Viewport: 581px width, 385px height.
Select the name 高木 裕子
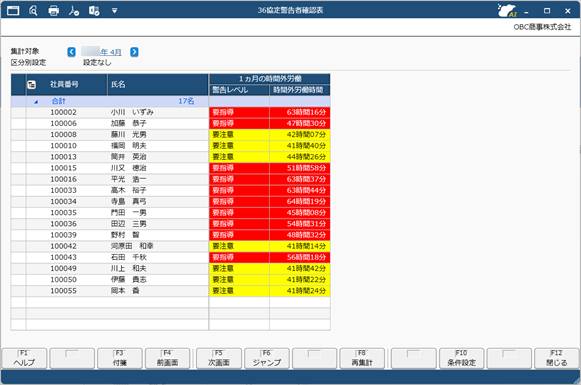coord(129,190)
